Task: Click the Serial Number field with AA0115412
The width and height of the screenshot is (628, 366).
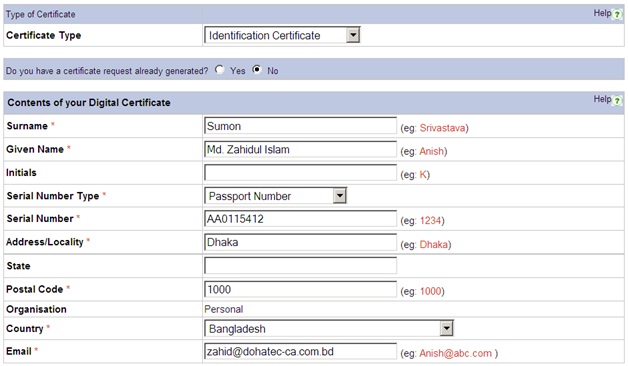Action: coord(300,219)
